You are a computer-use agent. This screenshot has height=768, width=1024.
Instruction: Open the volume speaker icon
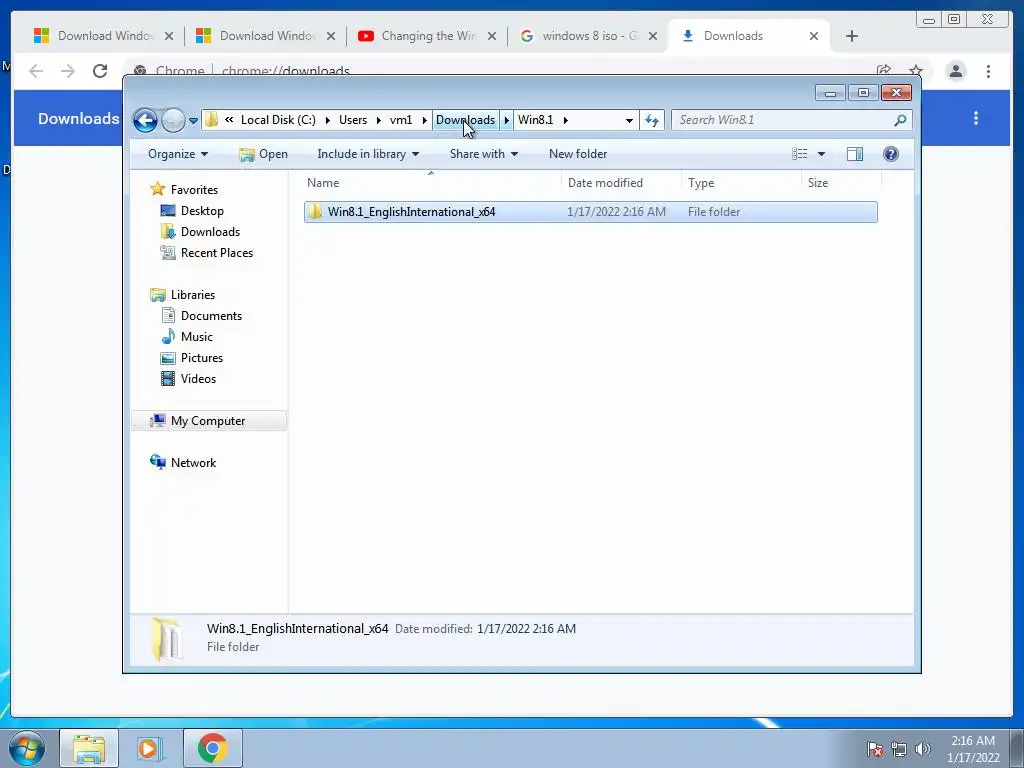tap(922, 749)
